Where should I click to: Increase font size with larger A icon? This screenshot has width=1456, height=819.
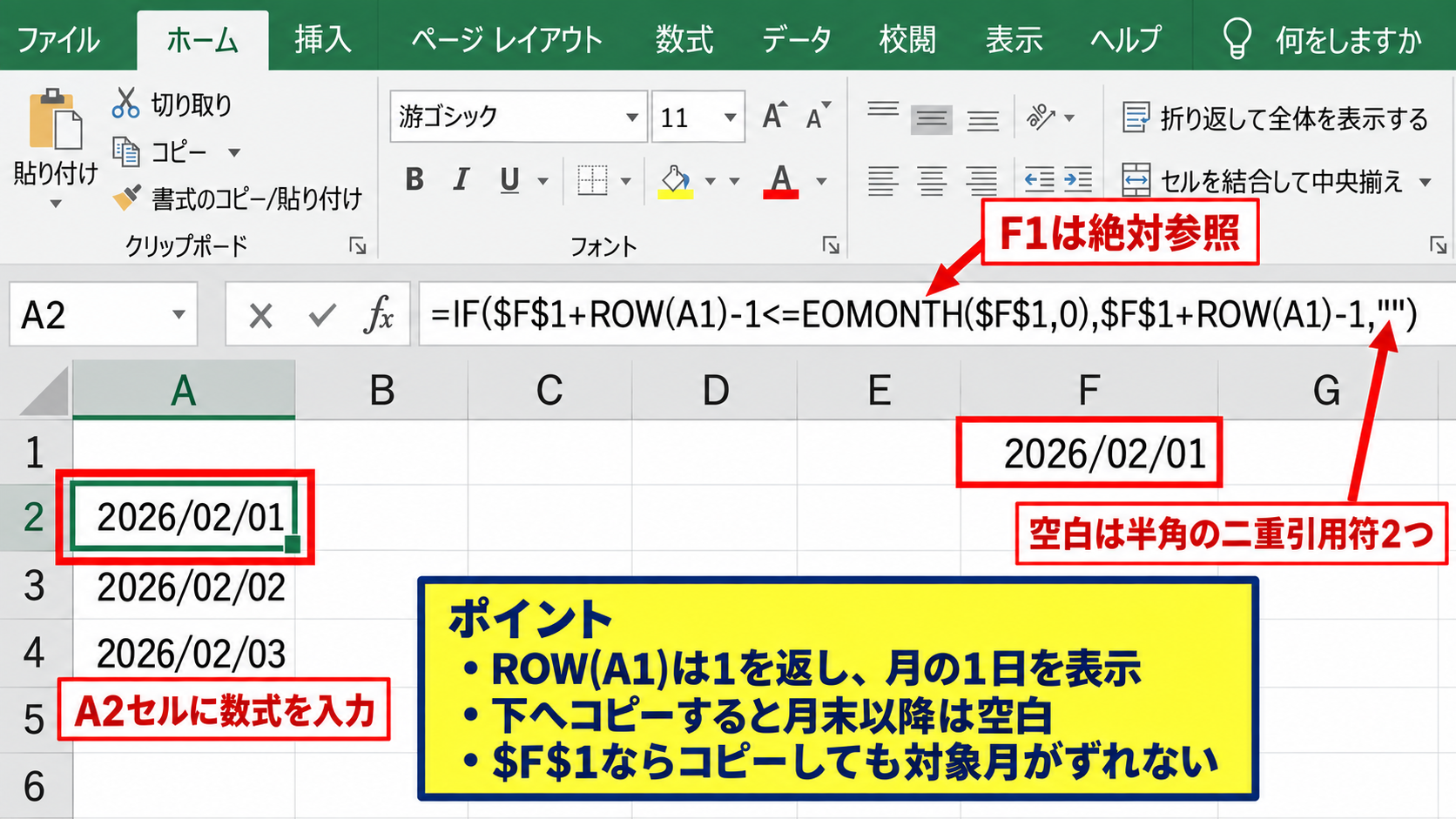click(x=774, y=116)
